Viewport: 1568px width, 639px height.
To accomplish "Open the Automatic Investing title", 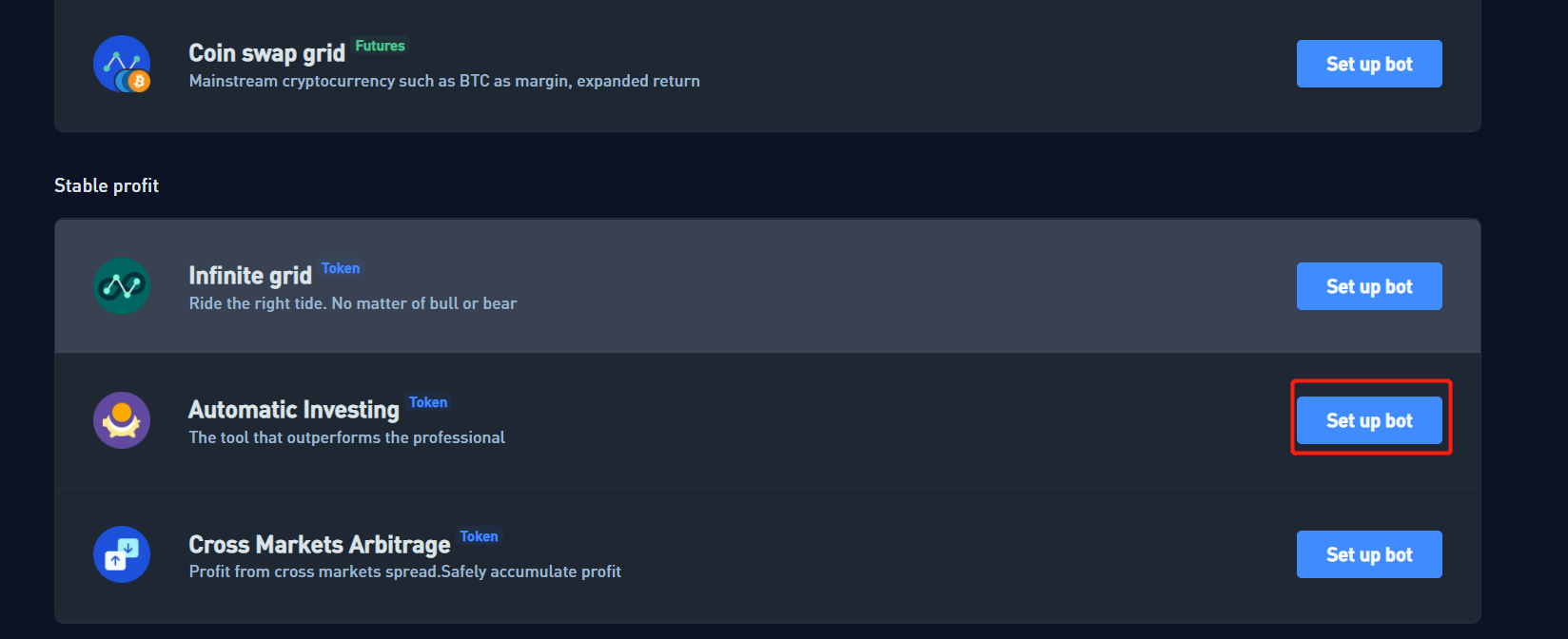I will (294, 410).
